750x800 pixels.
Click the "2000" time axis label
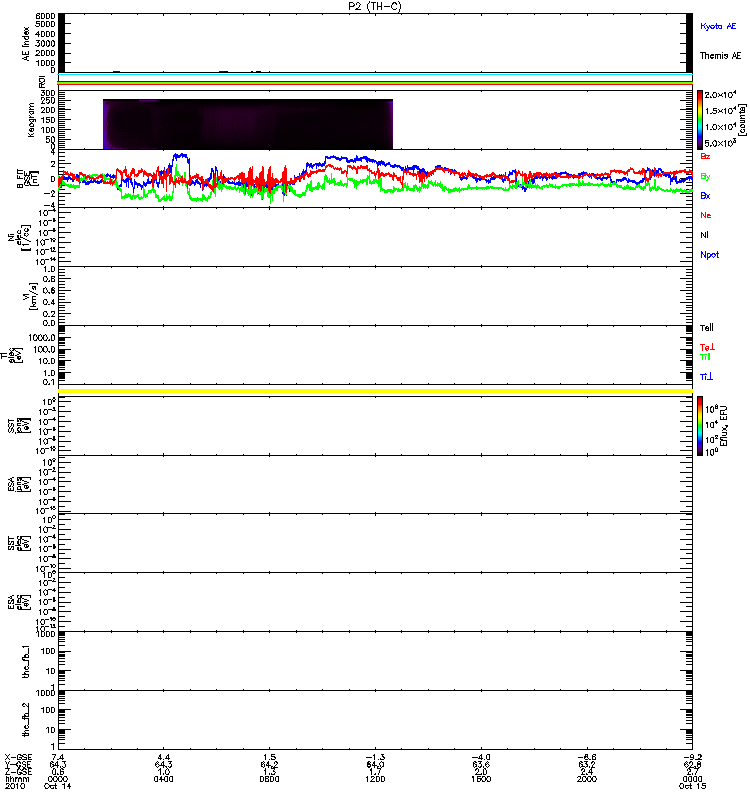pos(587,779)
